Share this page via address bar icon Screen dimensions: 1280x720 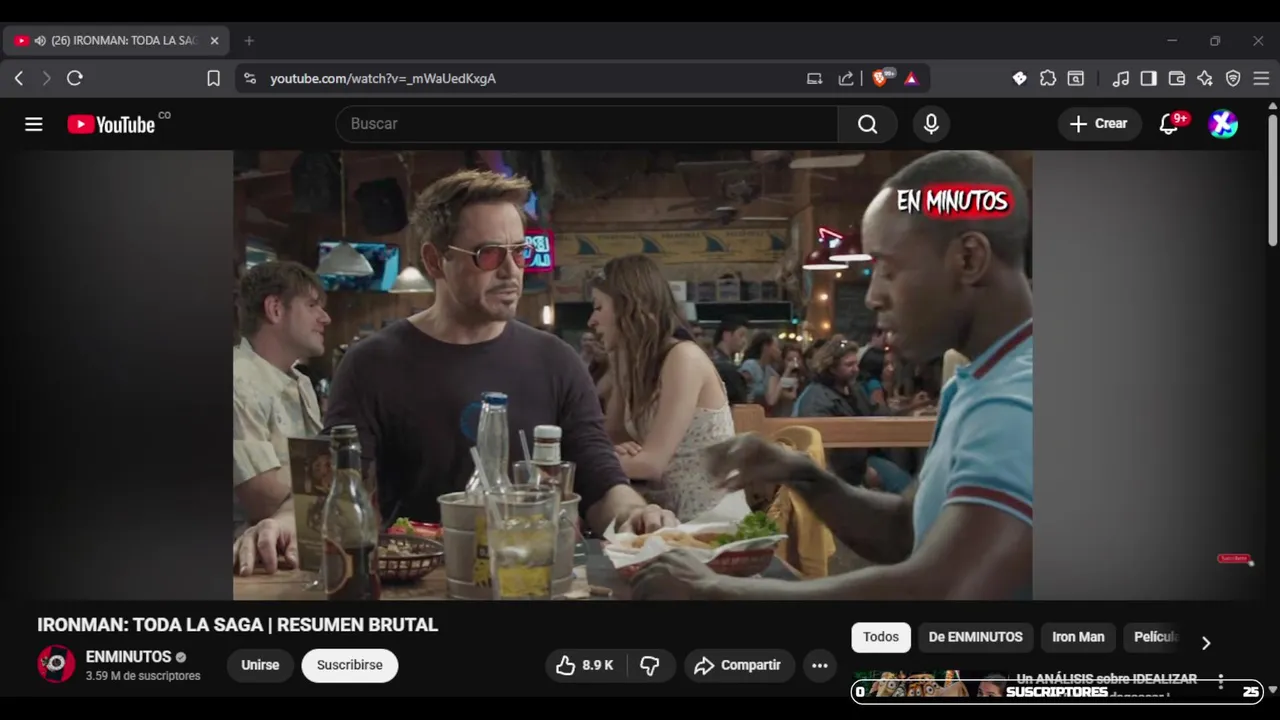point(846,78)
